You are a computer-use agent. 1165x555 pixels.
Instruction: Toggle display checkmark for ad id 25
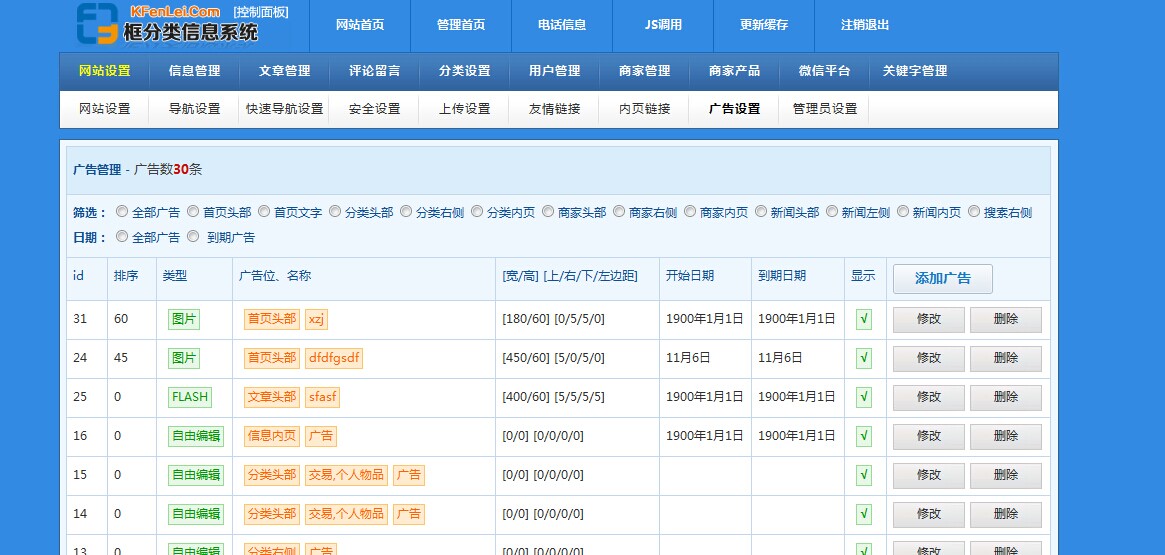coord(864,398)
